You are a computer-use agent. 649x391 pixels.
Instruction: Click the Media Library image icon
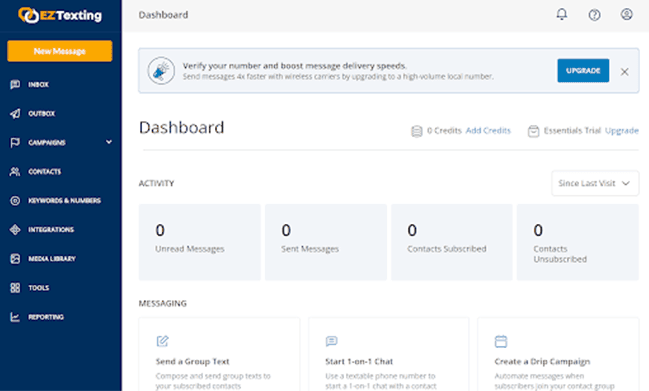pos(15,259)
